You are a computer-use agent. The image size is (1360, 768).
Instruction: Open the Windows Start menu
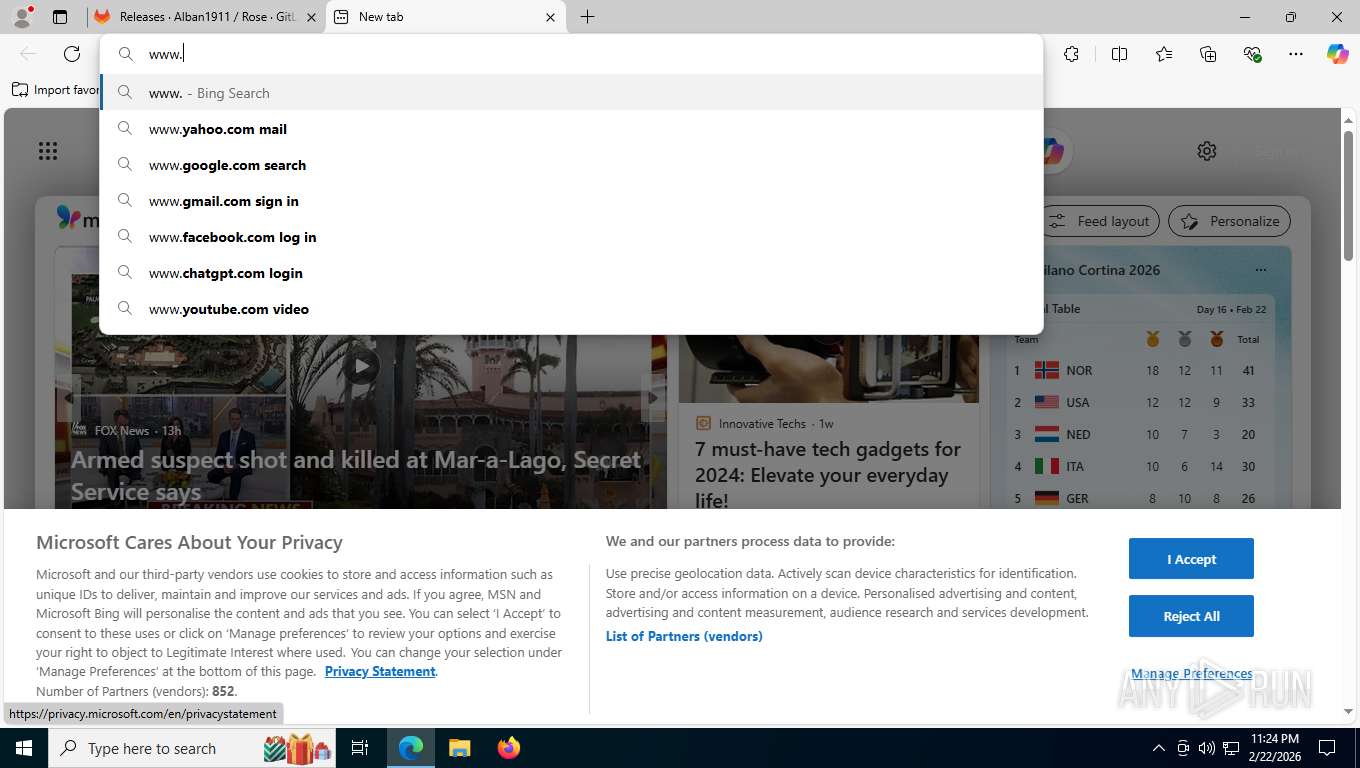(x=23, y=748)
